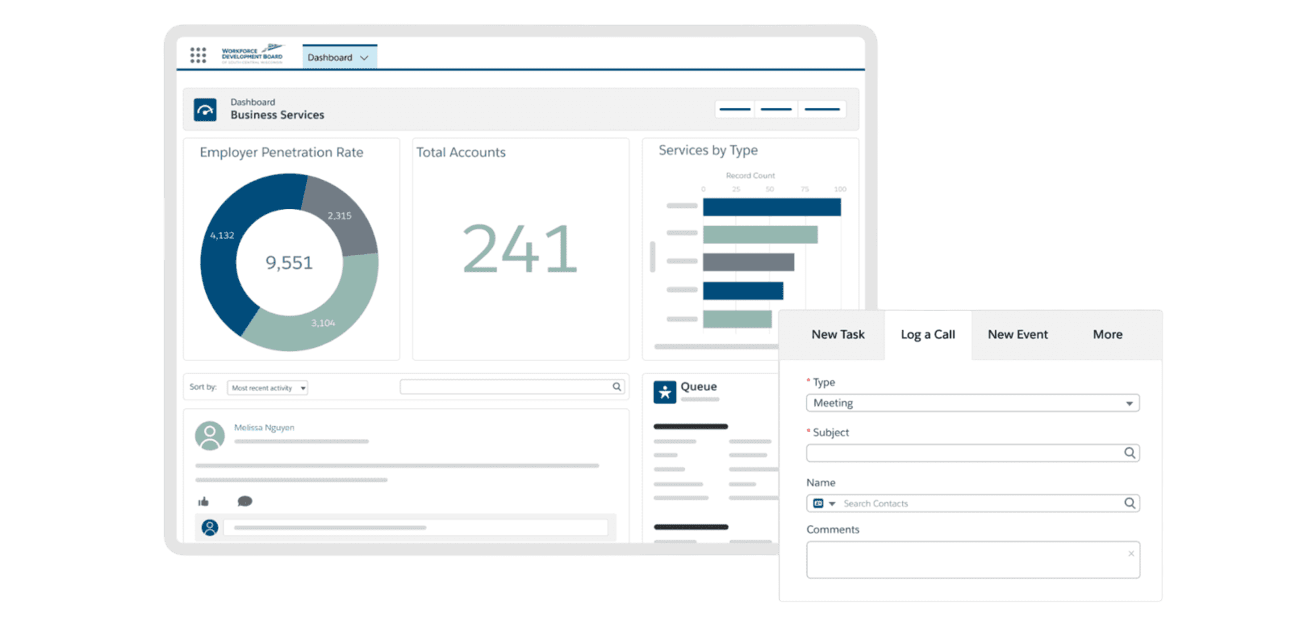Click the feed search input box
Image resolution: width=1291 pixels, height=640 pixels.
click(505, 387)
